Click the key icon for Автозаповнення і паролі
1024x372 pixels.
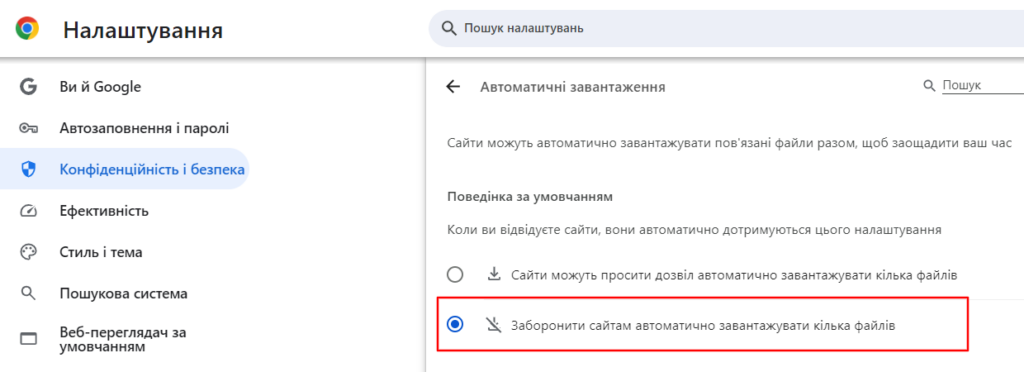pyautogui.click(x=28, y=128)
